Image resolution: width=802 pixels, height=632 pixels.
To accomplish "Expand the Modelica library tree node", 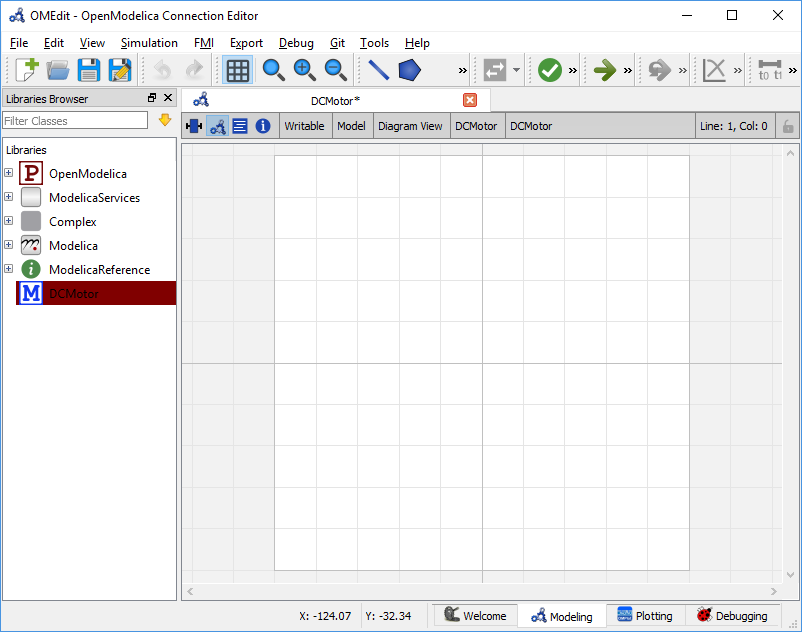I will 9,245.
